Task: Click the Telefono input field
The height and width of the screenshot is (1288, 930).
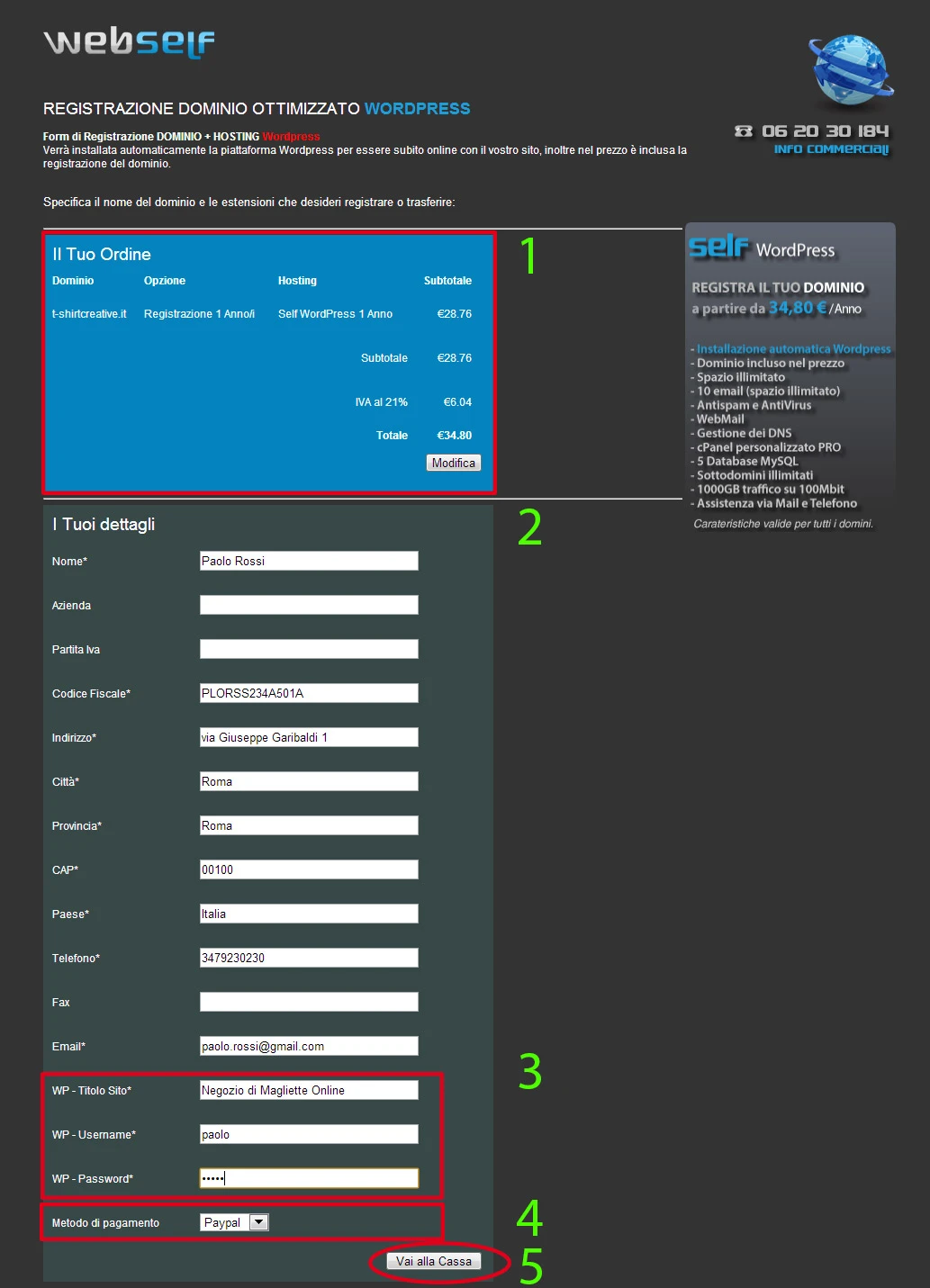Action: 309,958
